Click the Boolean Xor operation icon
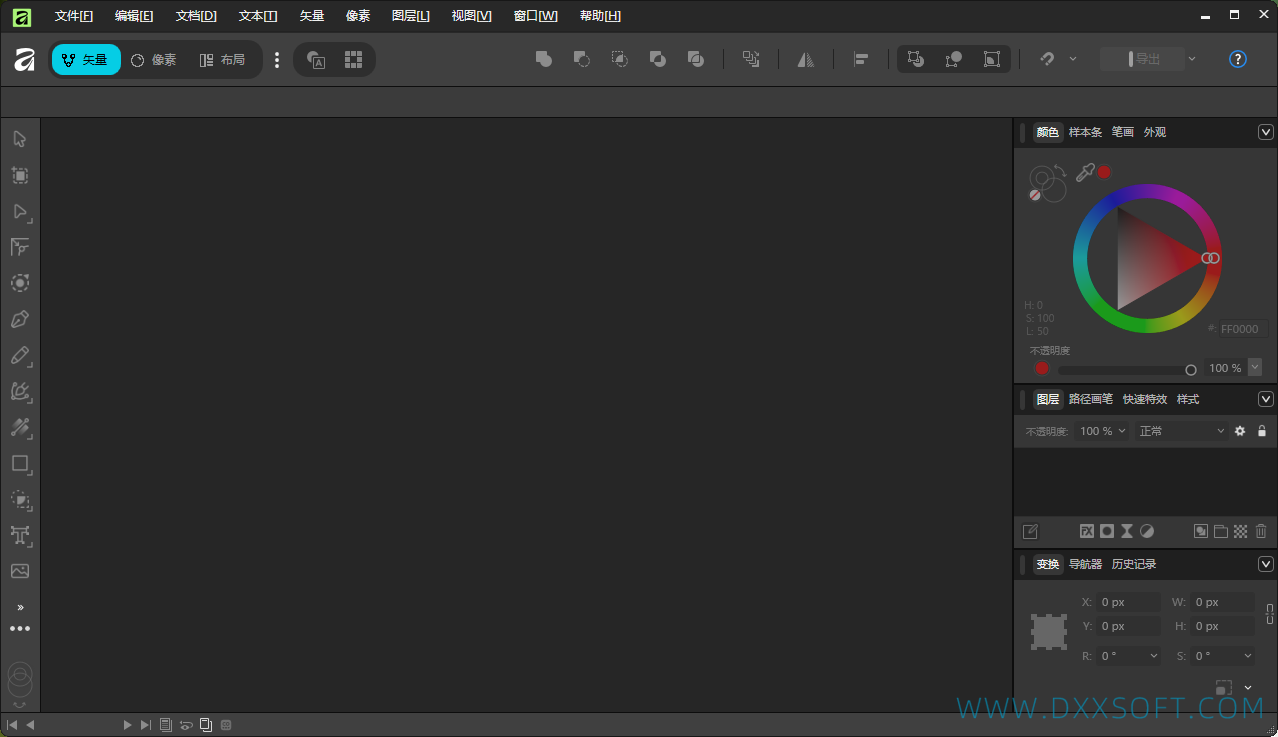Screen dimensions: 1278x737 (658, 59)
